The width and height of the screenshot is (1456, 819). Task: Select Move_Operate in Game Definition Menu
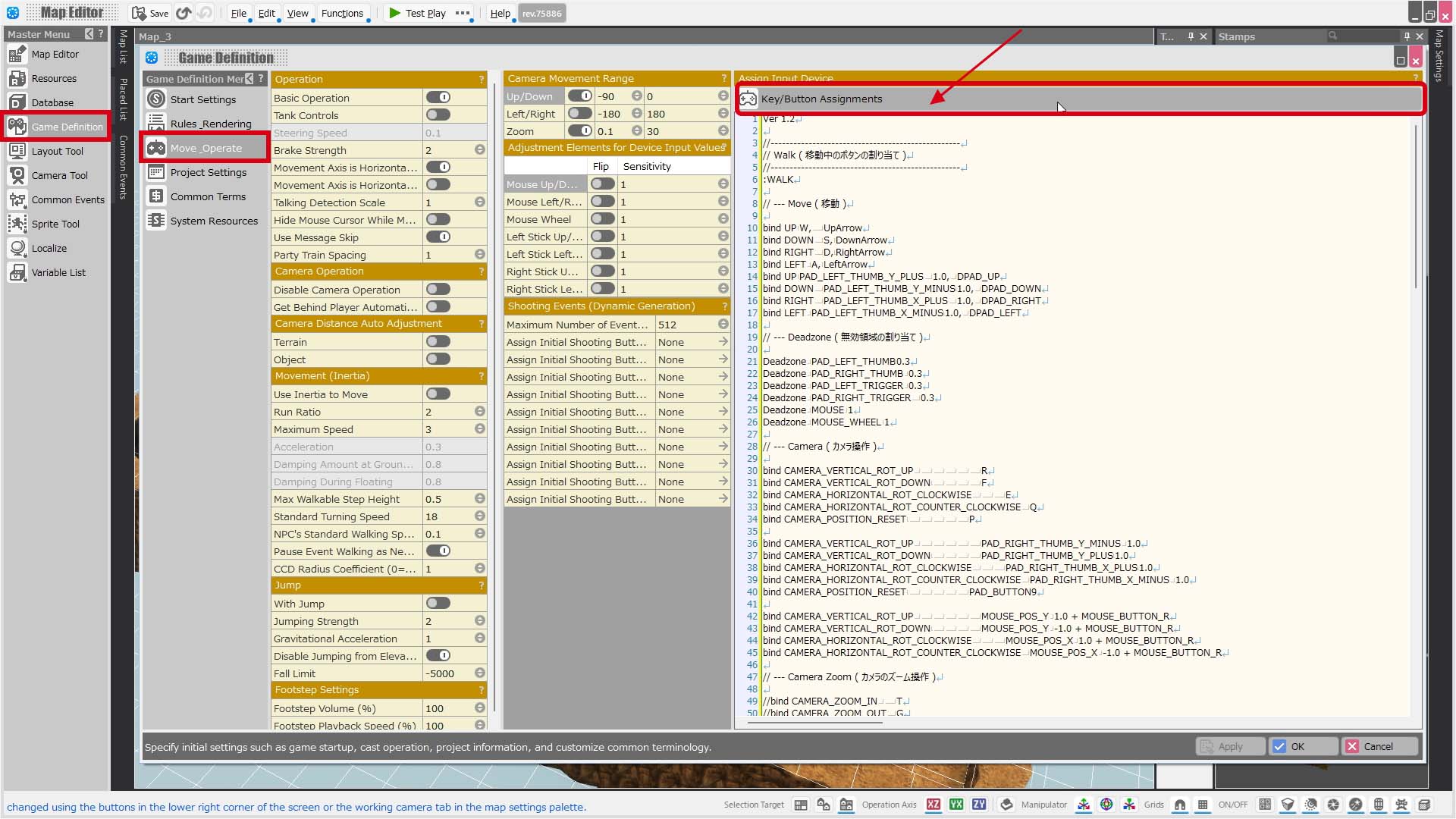point(206,148)
